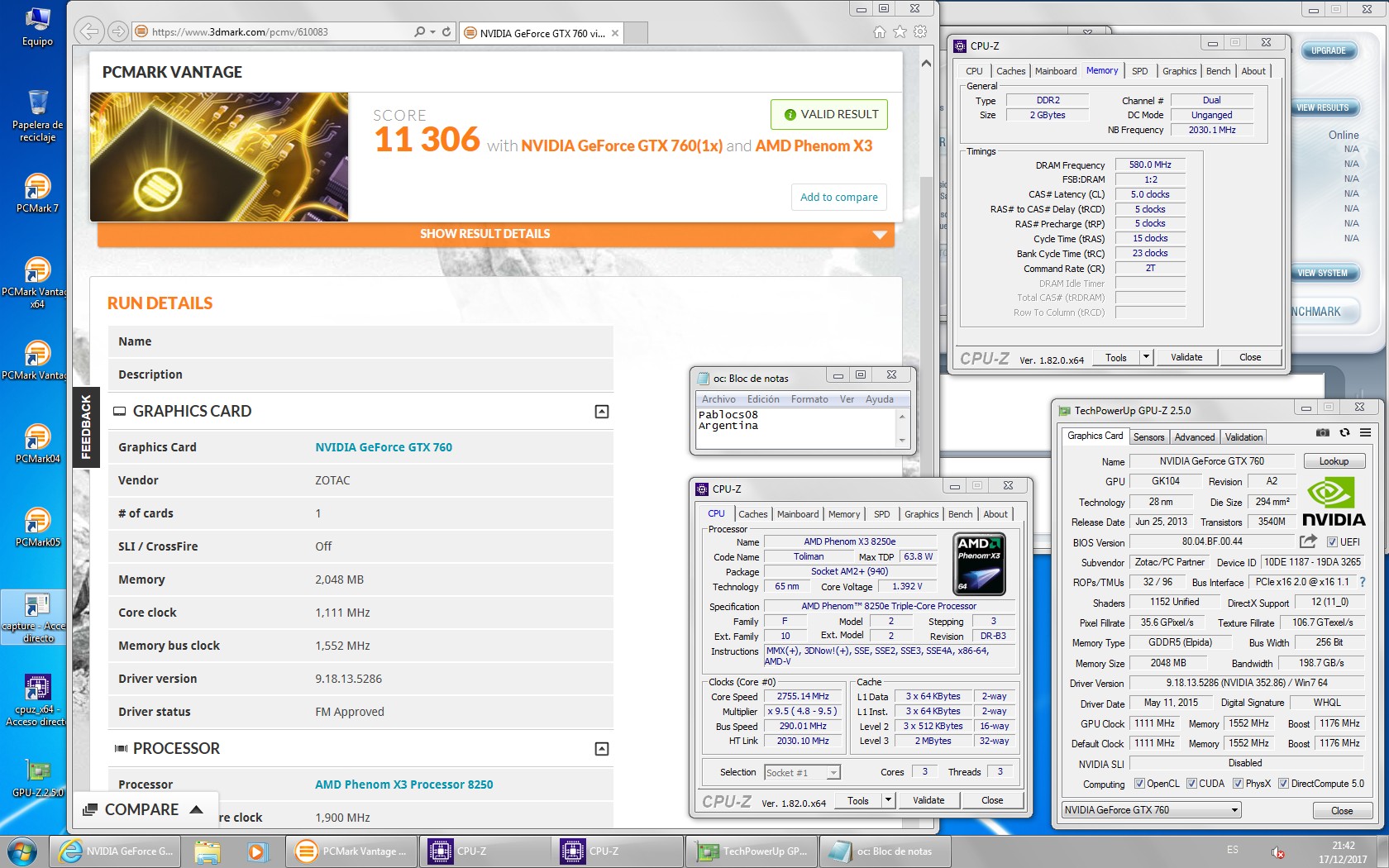Collapse the GRAPHICS CARD section

click(602, 412)
